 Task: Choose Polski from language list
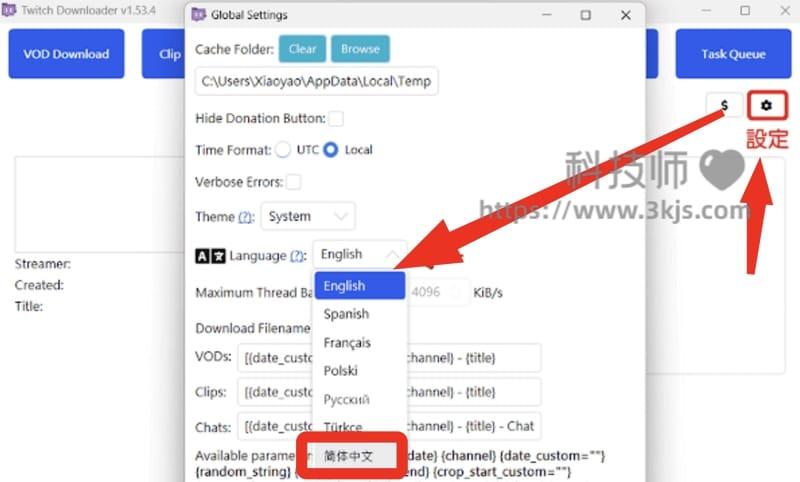click(360, 371)
